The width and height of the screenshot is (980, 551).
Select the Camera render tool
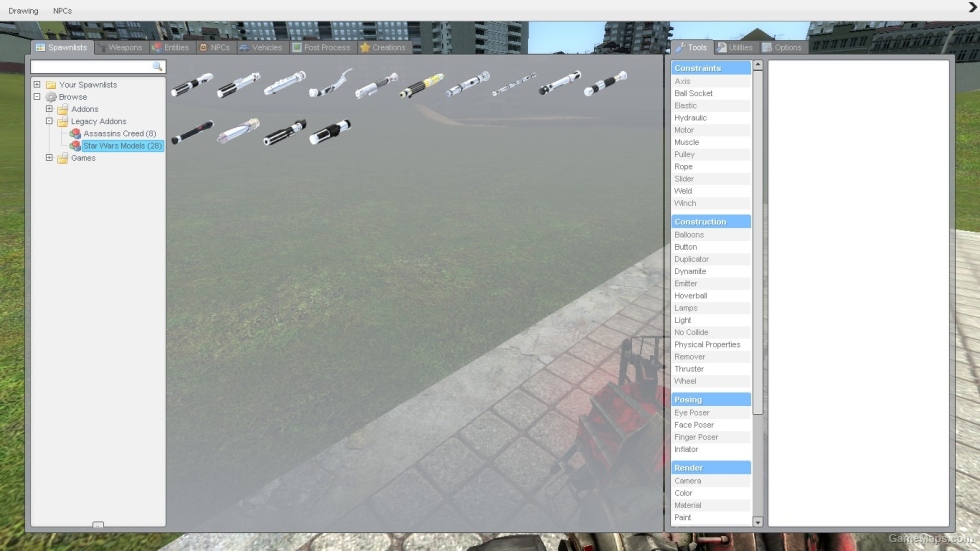click(711, 480)
